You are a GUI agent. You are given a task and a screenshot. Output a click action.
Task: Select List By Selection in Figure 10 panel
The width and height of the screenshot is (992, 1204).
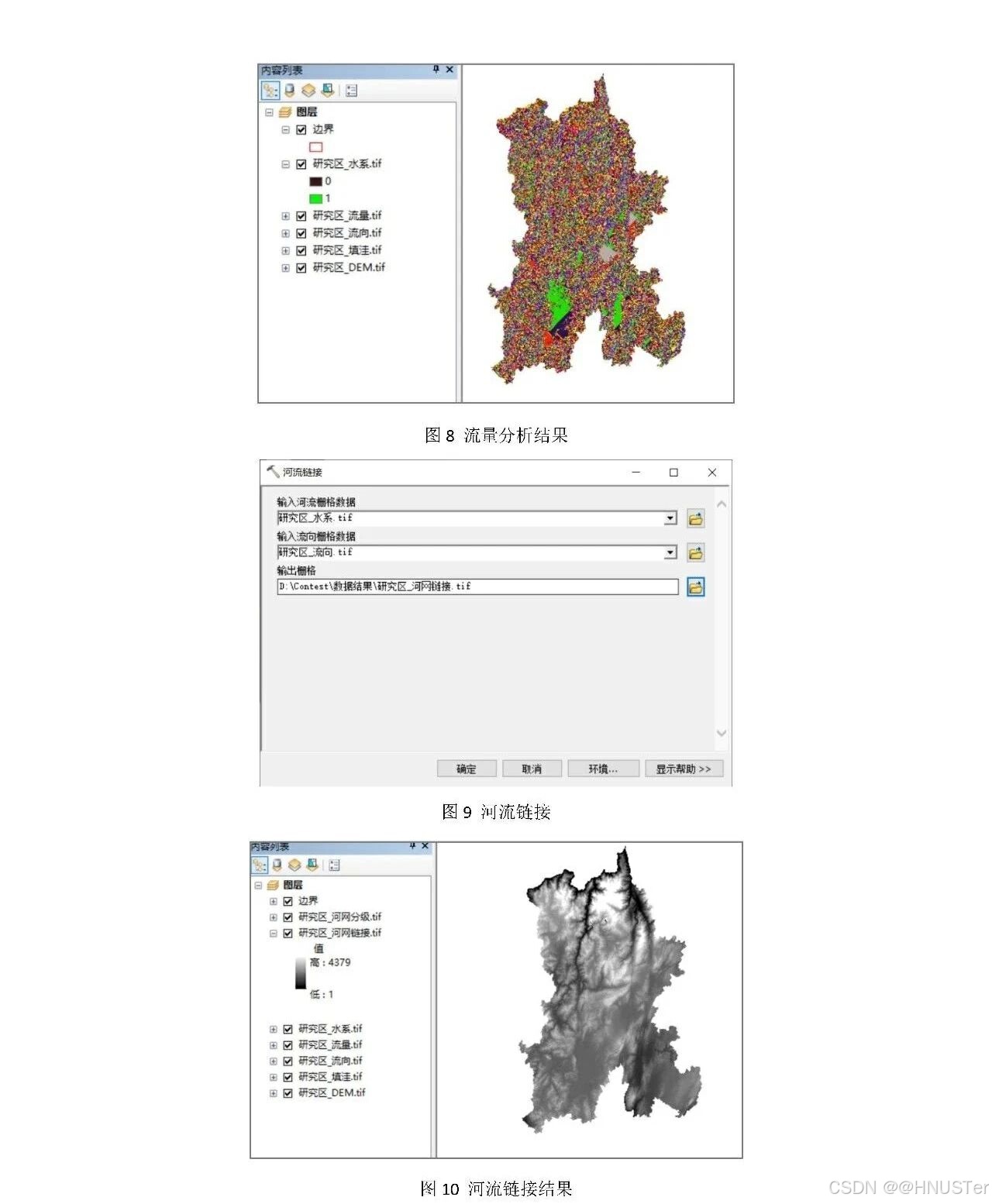(312, 865)
